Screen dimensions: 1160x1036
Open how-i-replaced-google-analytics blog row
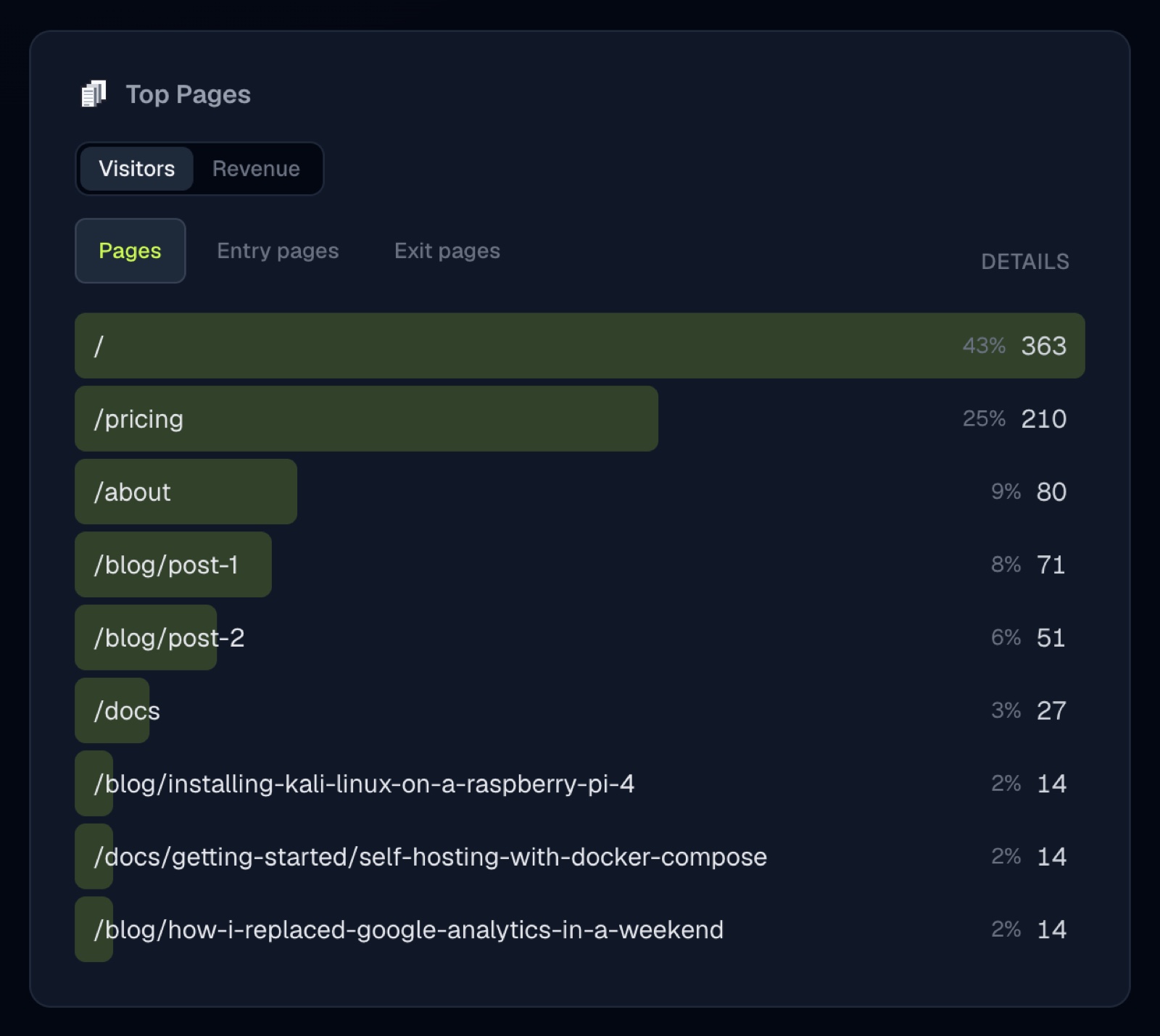click(580, 929)
